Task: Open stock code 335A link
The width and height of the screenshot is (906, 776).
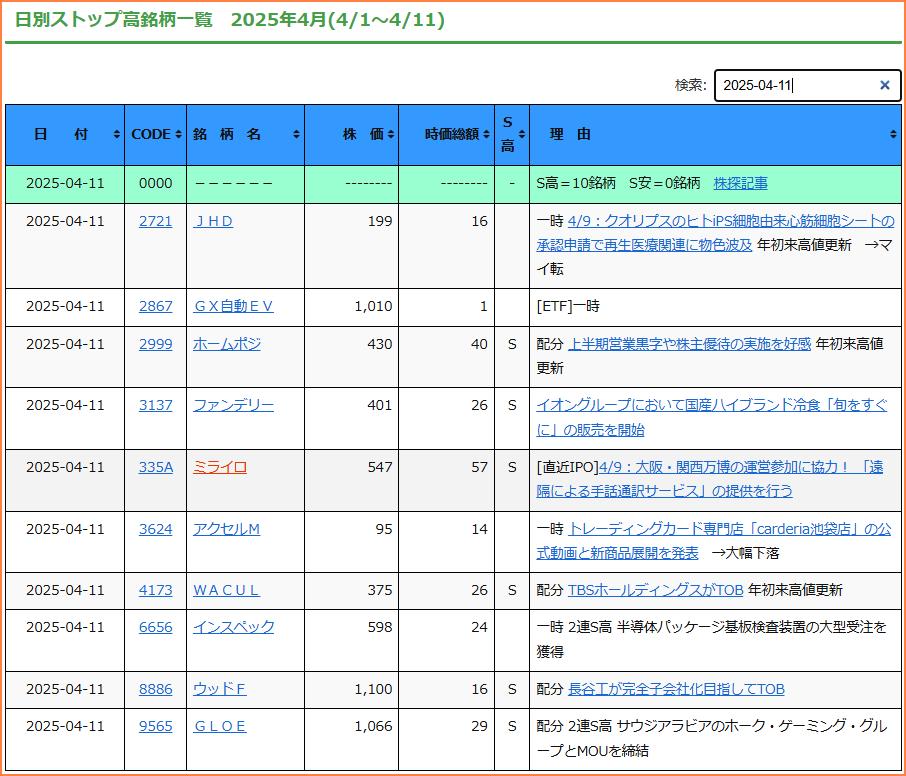Action: (x=155, y=467)
